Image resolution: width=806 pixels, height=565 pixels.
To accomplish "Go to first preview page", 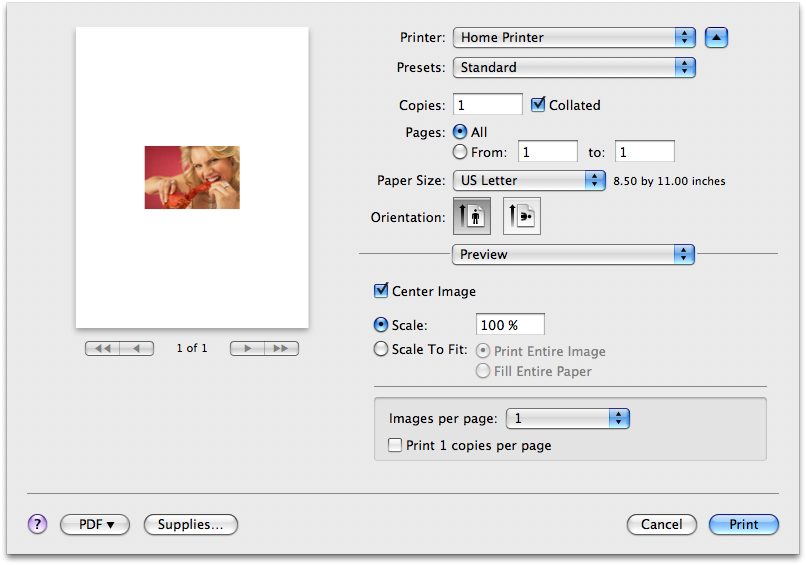I will click(x=103, y=348).
